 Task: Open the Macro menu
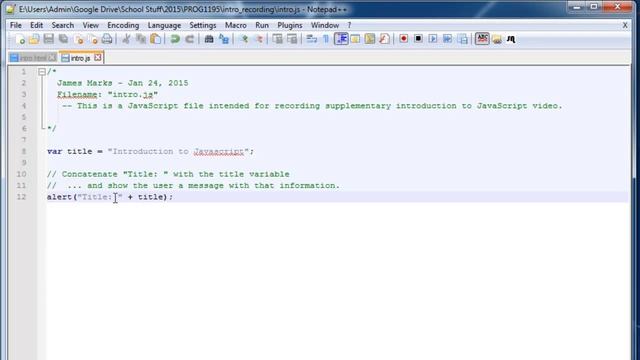pyautogui.click(x=236, y=25)
